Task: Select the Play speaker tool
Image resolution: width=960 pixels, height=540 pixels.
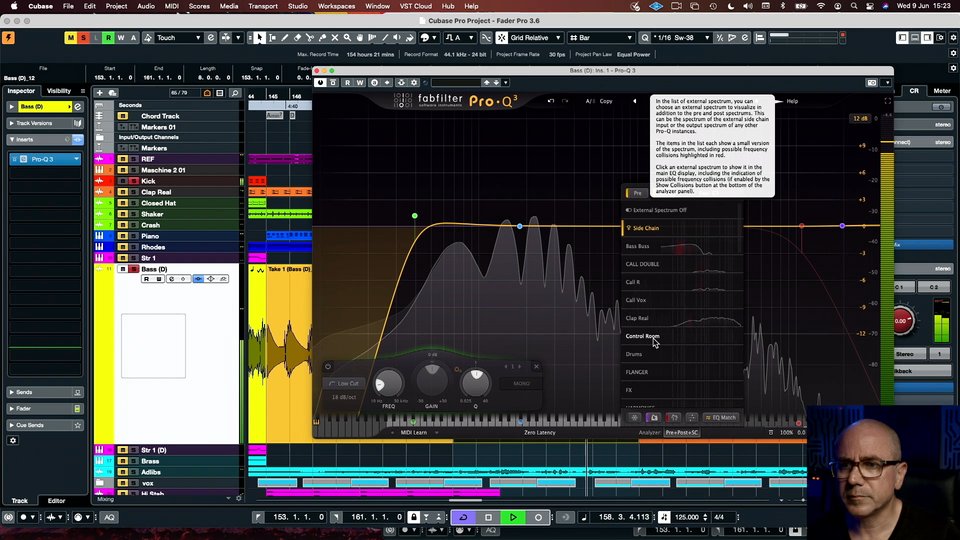Action: point(397,38)
